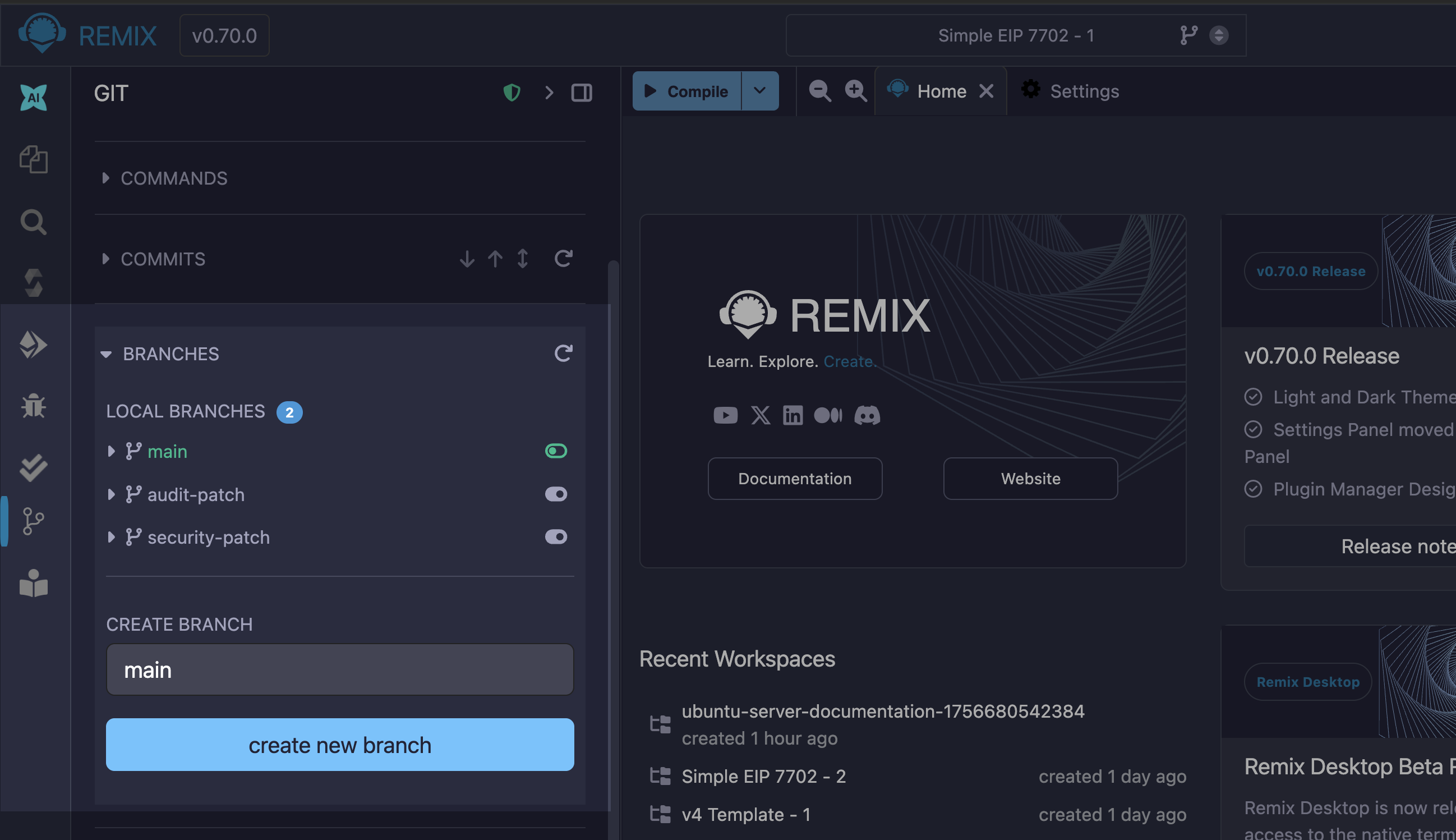This screenshot has height=840, width=1456.
Task: Switch to the audit-patch branch toggle
Action: point(556,494)
